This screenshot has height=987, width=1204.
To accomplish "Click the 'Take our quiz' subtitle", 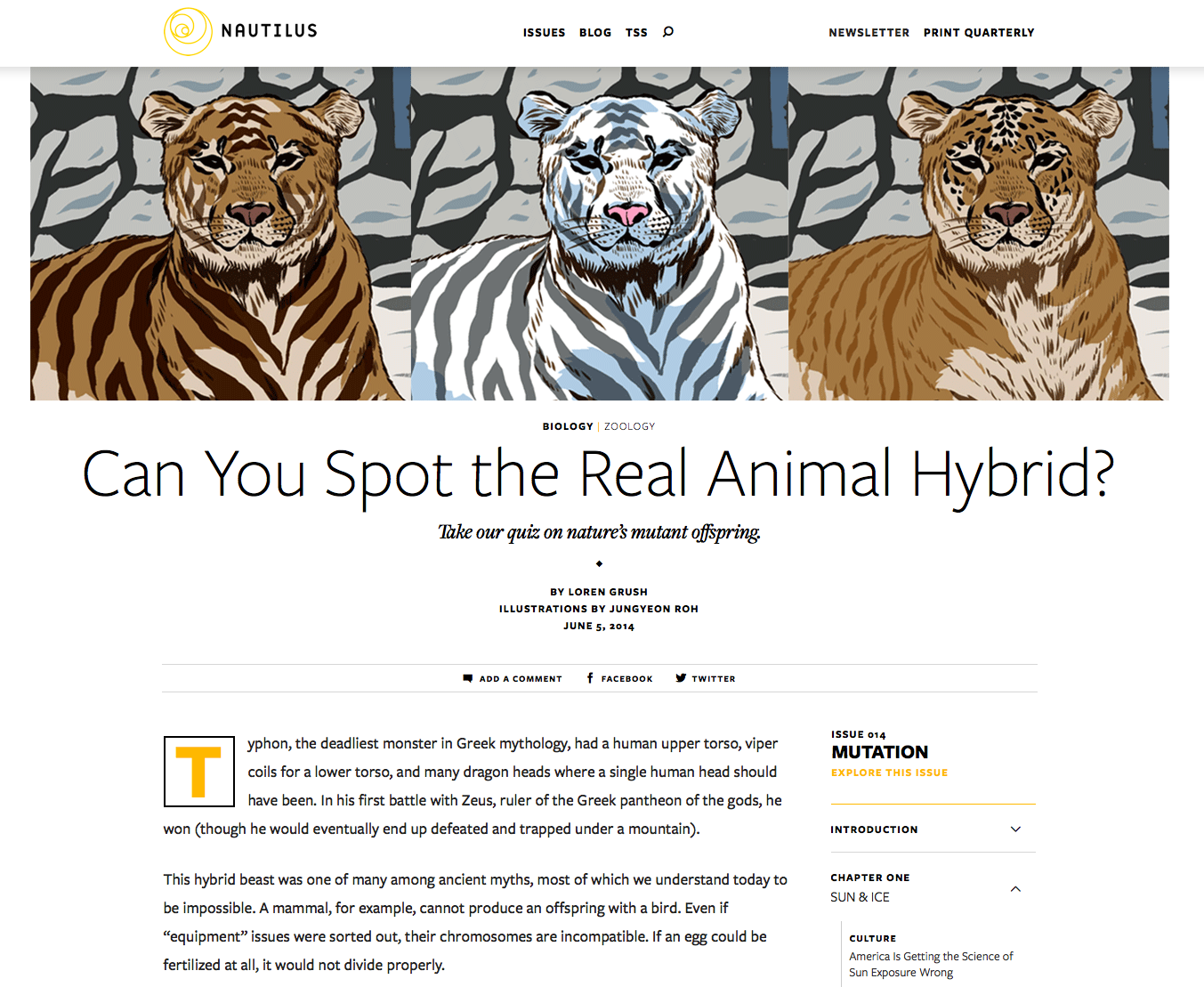I will pos(599,532).
